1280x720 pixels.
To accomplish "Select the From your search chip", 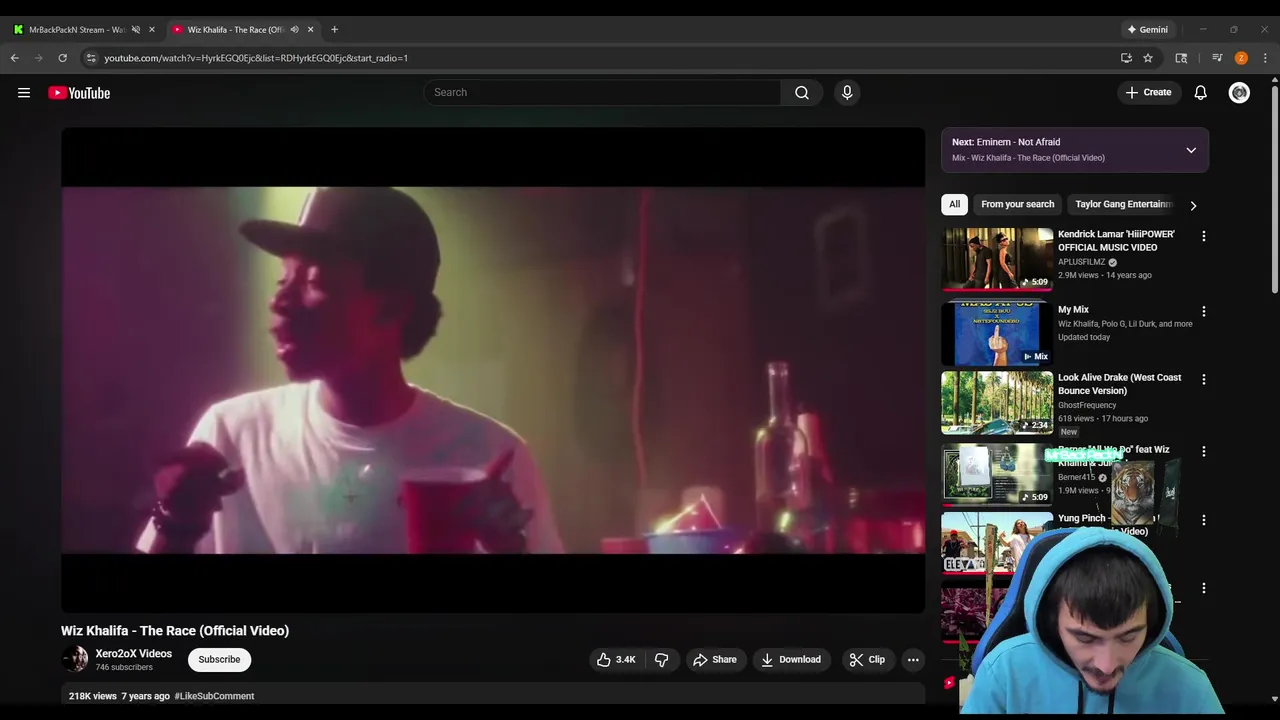I will (1017, 204).
